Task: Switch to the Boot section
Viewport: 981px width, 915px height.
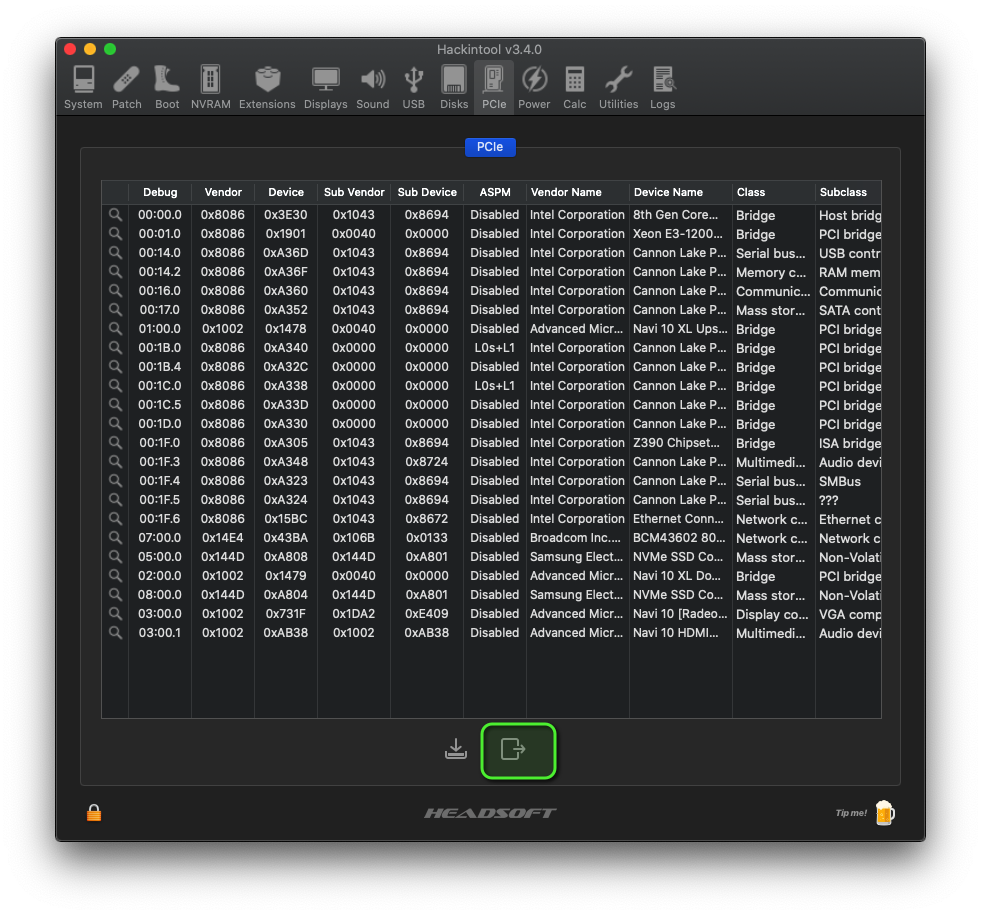Action: pos(167,87)
